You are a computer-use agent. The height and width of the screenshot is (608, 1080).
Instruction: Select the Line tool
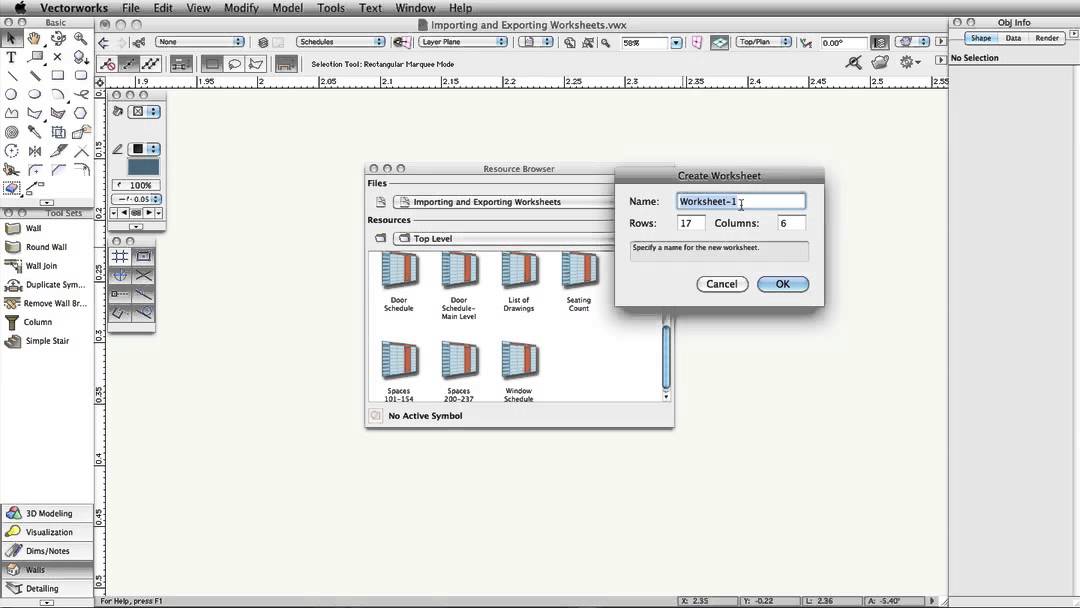point(11,76)
